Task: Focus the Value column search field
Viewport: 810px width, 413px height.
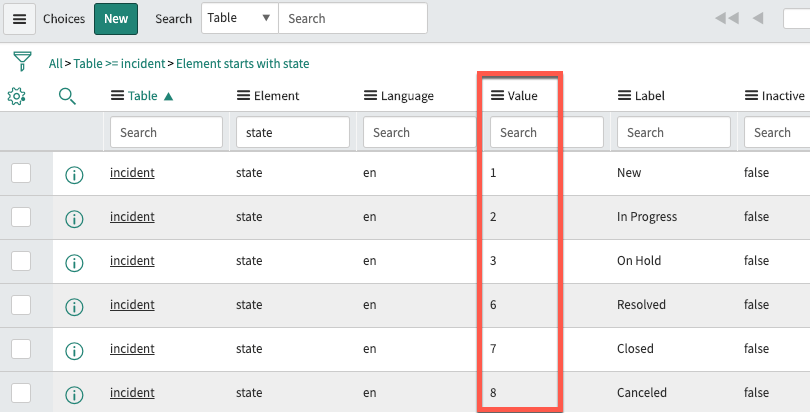Action: 547,132
